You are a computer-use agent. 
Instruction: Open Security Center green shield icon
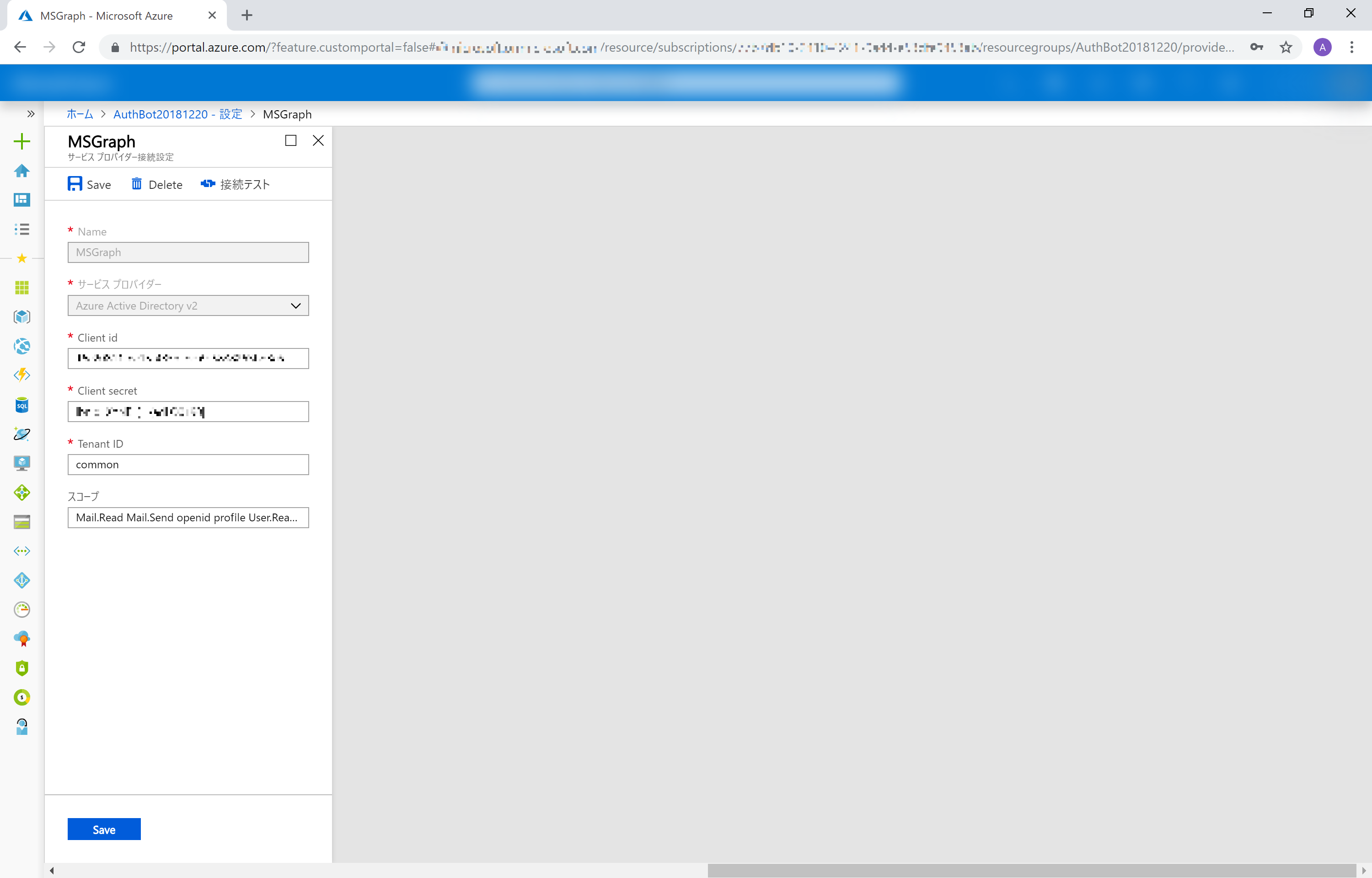click(21, 668)
